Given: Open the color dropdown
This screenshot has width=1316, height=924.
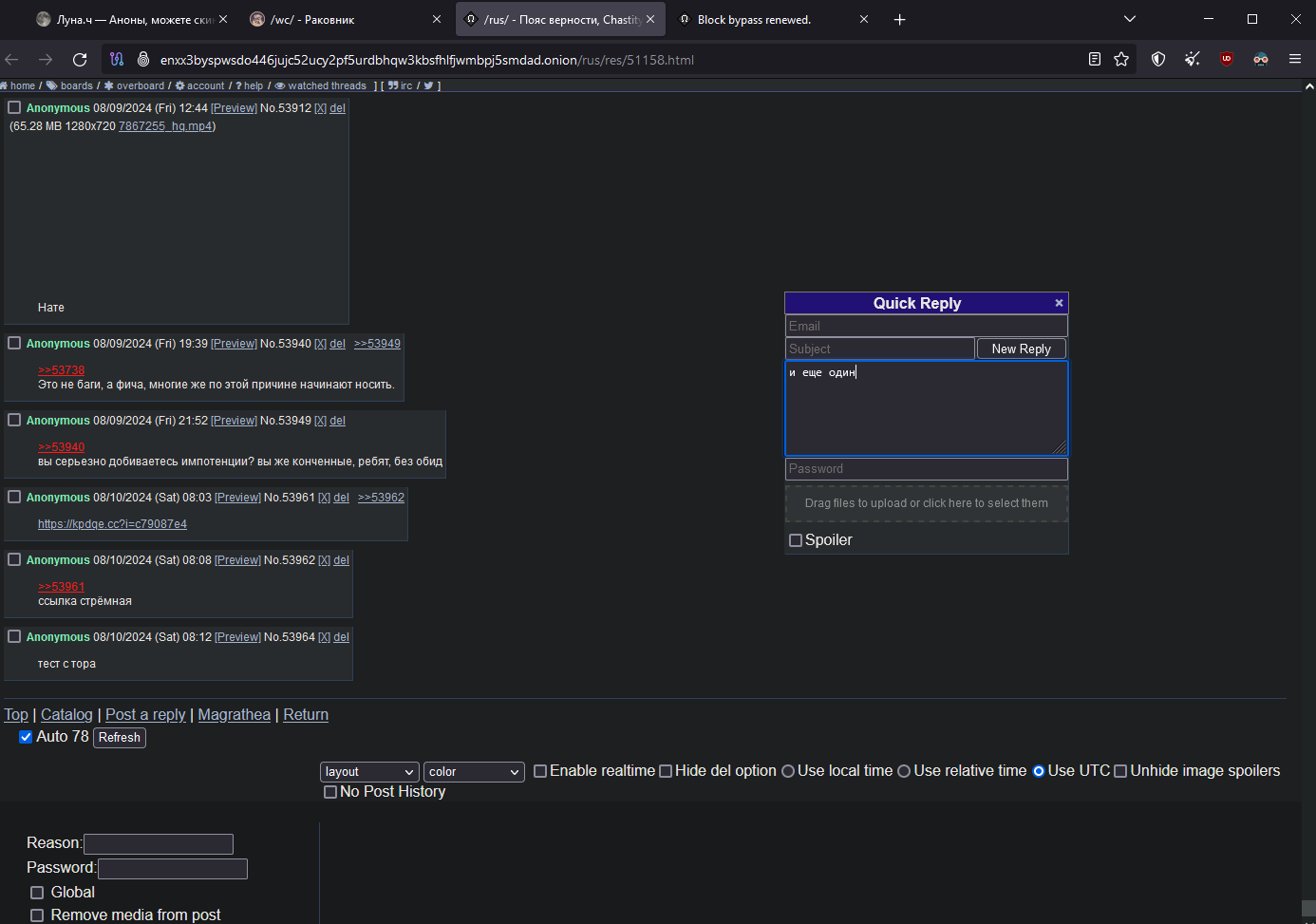Looking at the screenshot, I should tap(475, 772).
